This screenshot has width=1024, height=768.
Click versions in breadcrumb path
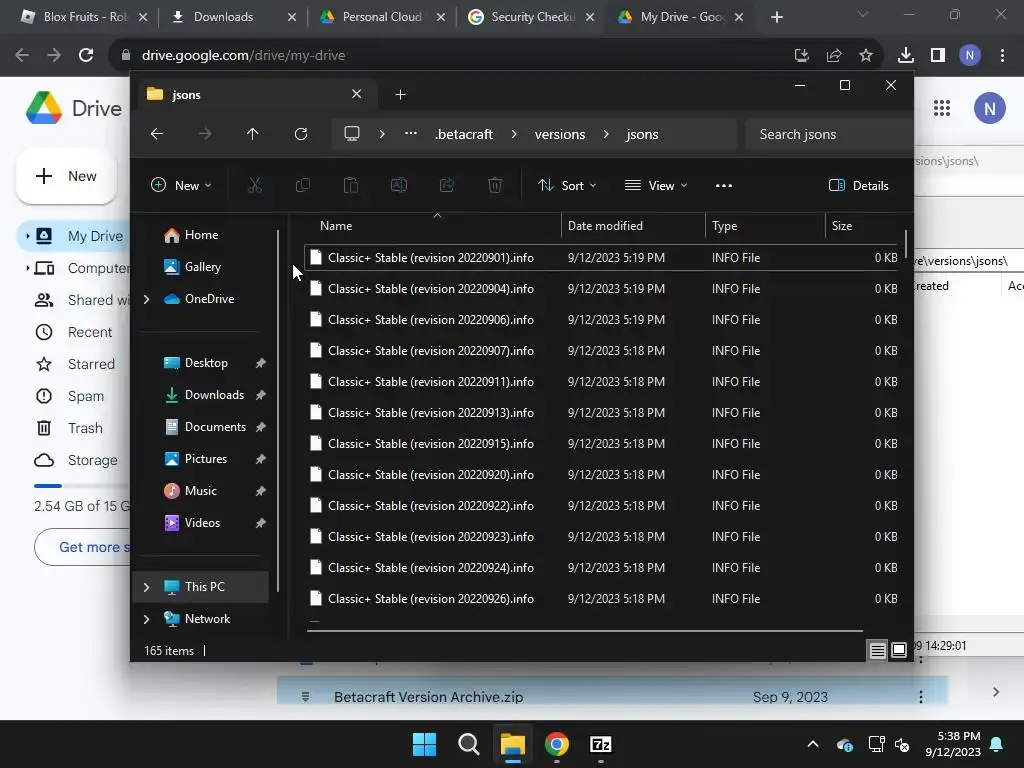point(560,134)
